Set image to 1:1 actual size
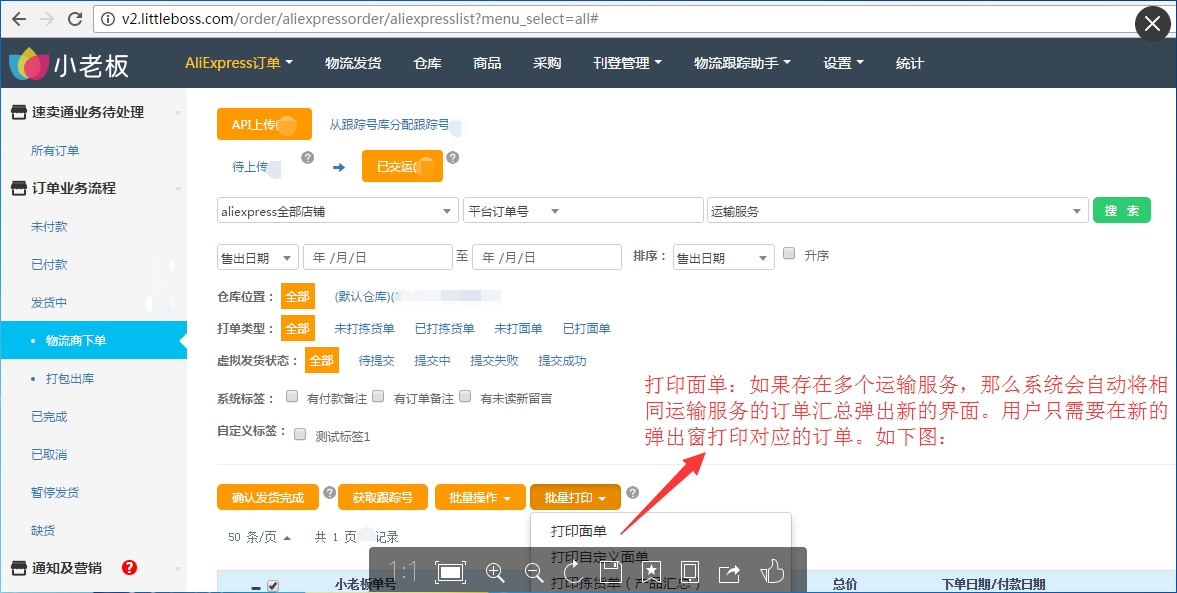1177x593 pixels. click(402, 572)
